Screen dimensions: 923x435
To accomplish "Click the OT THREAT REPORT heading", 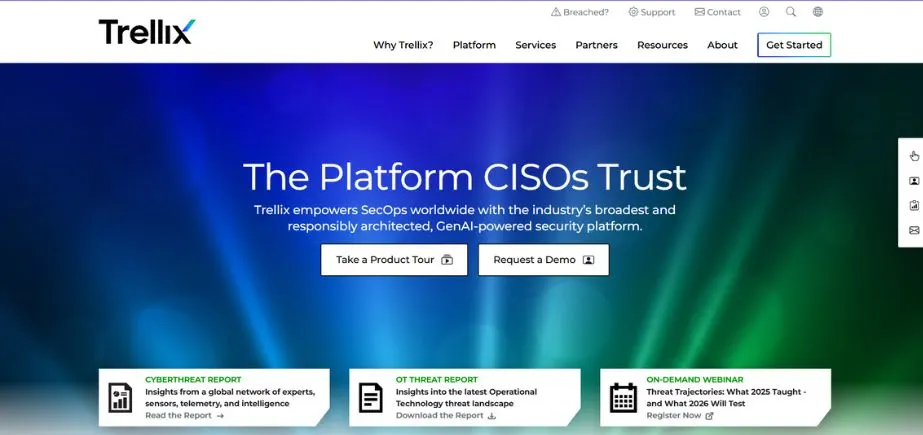I will coord(437,380).
